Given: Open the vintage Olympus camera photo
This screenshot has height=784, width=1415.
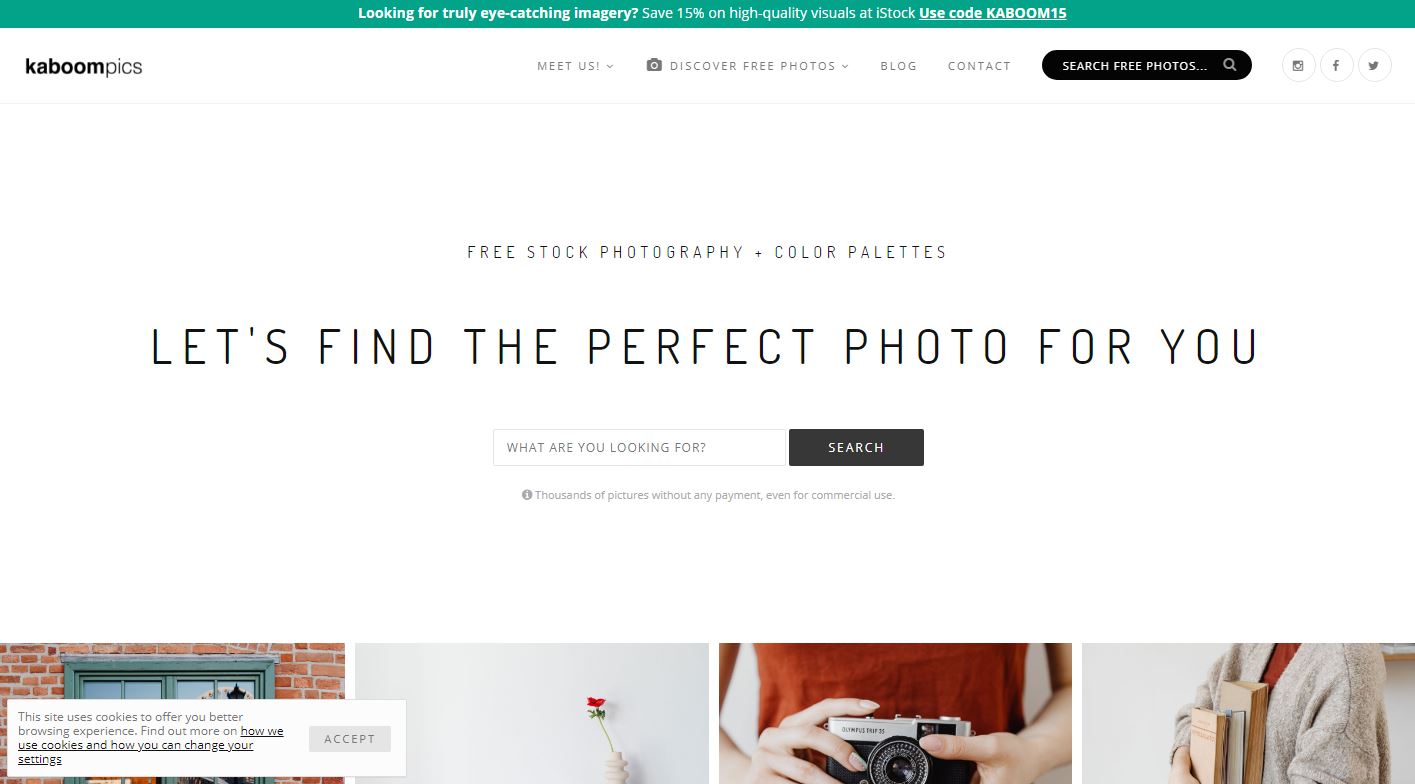Looking at the screenshot, I should point(895,713).
